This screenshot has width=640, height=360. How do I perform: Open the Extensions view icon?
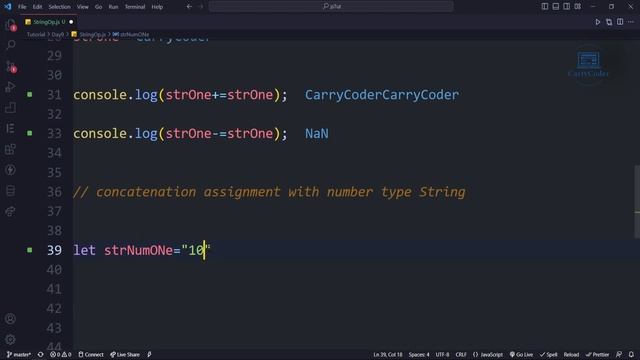11,149
